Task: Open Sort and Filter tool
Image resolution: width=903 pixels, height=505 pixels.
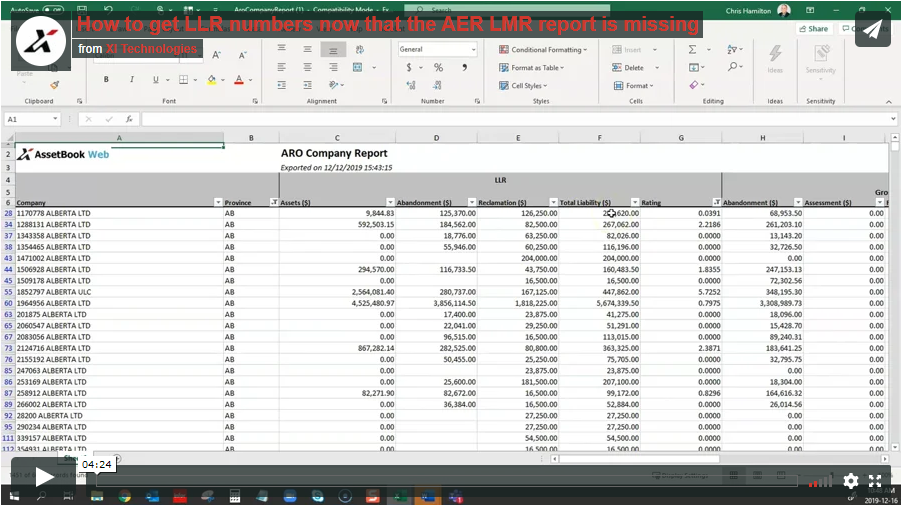Action: [x=732, y=50]
